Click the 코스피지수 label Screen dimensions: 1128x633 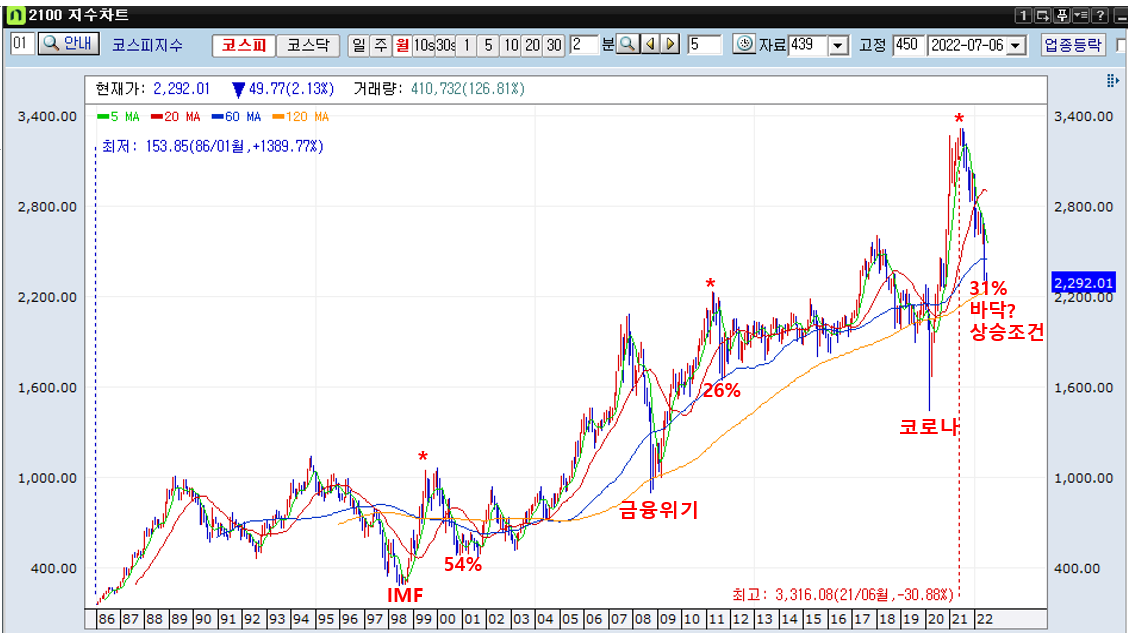click(x=147, y=45)
